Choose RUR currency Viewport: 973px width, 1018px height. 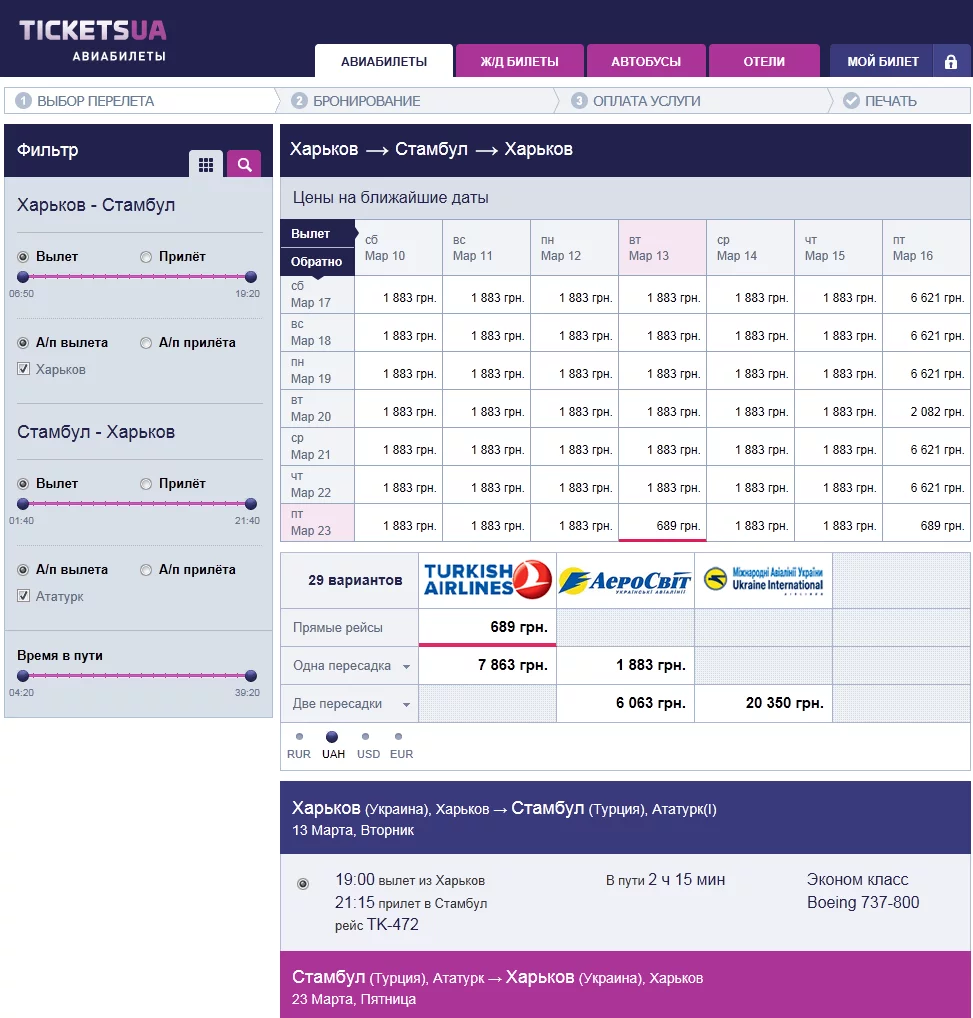[x=299, y=737]
